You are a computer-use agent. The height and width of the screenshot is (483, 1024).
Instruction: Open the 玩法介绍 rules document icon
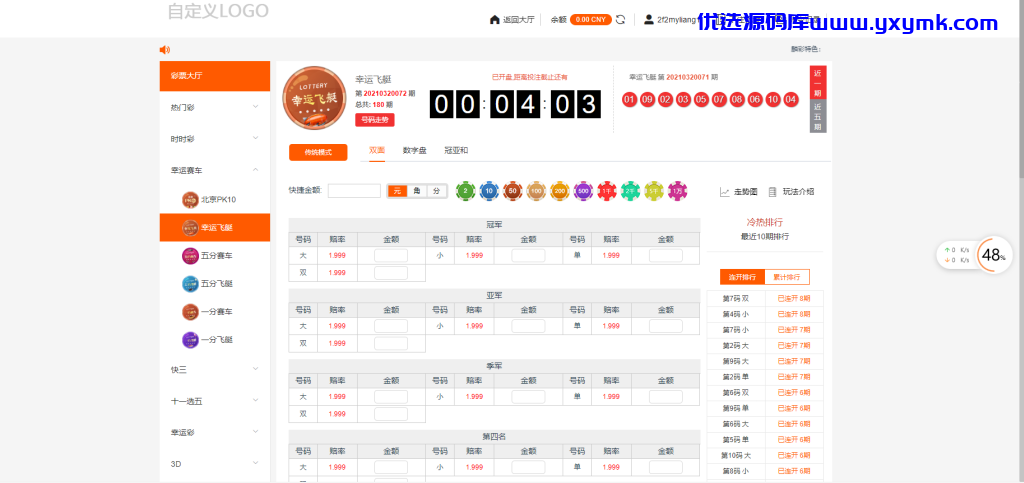(x=773, y=192)
